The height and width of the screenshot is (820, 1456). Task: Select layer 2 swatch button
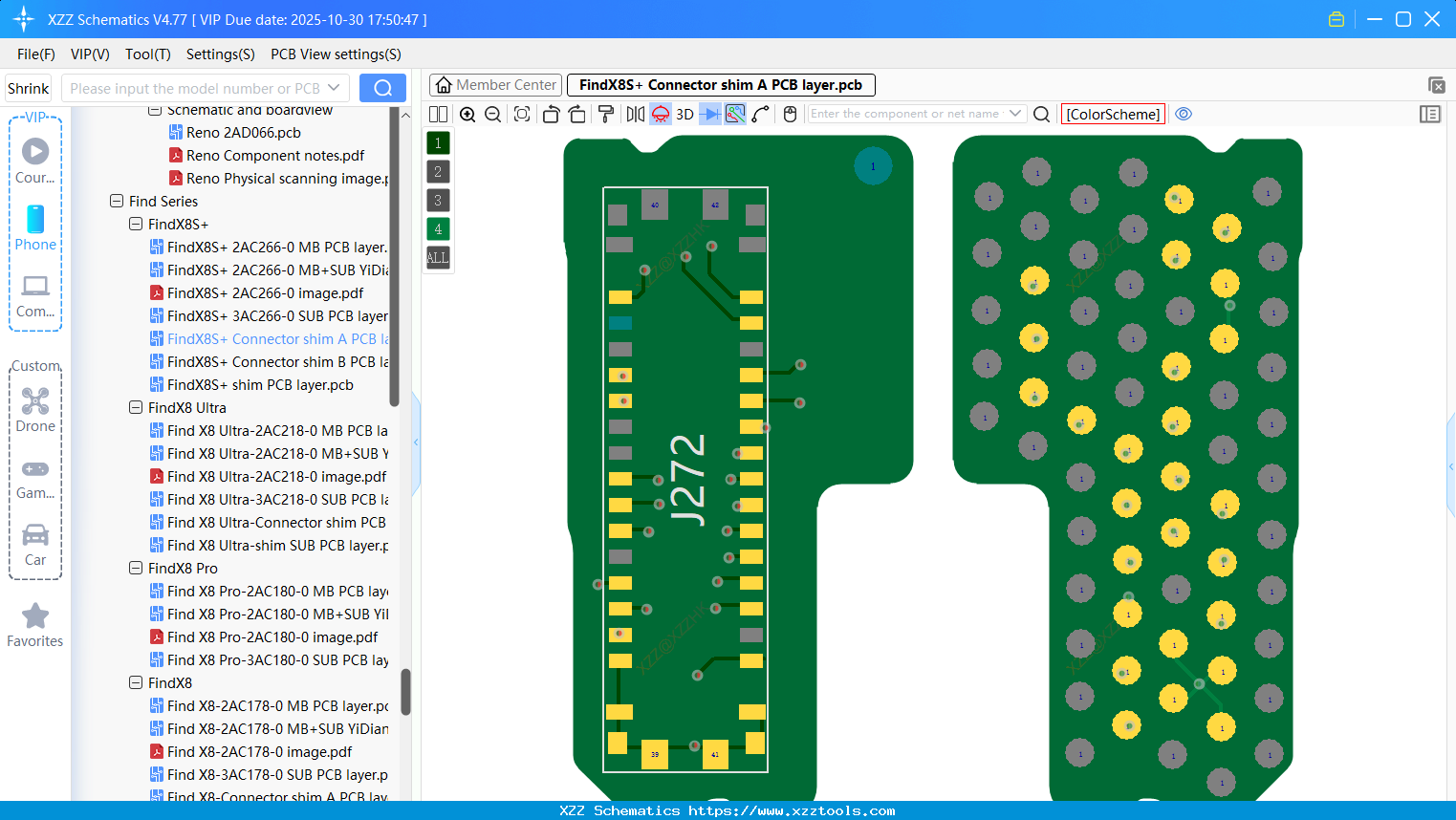click(437, 171)
